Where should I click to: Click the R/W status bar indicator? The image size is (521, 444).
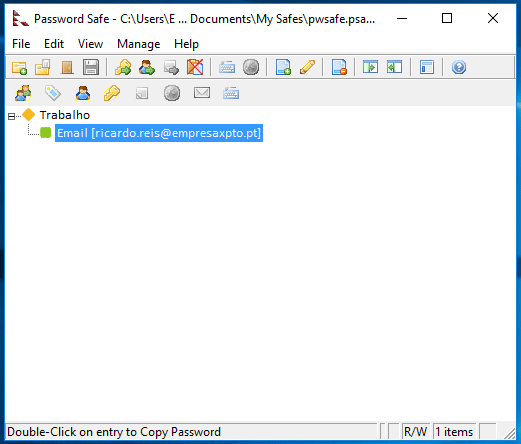click(x=415, y=432)
